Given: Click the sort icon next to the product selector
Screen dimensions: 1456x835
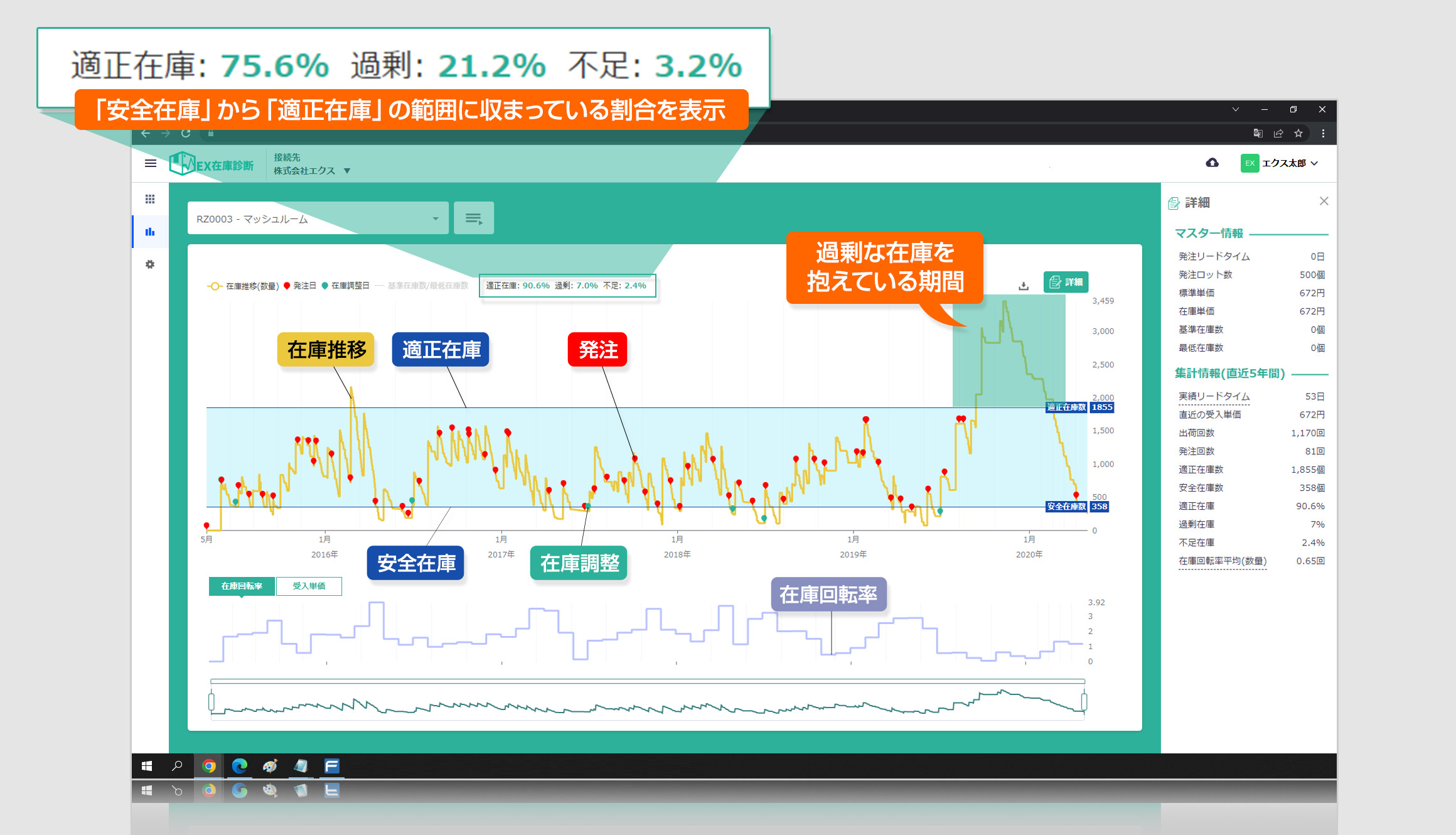Looking at the screenshot, I should (474, 218).
